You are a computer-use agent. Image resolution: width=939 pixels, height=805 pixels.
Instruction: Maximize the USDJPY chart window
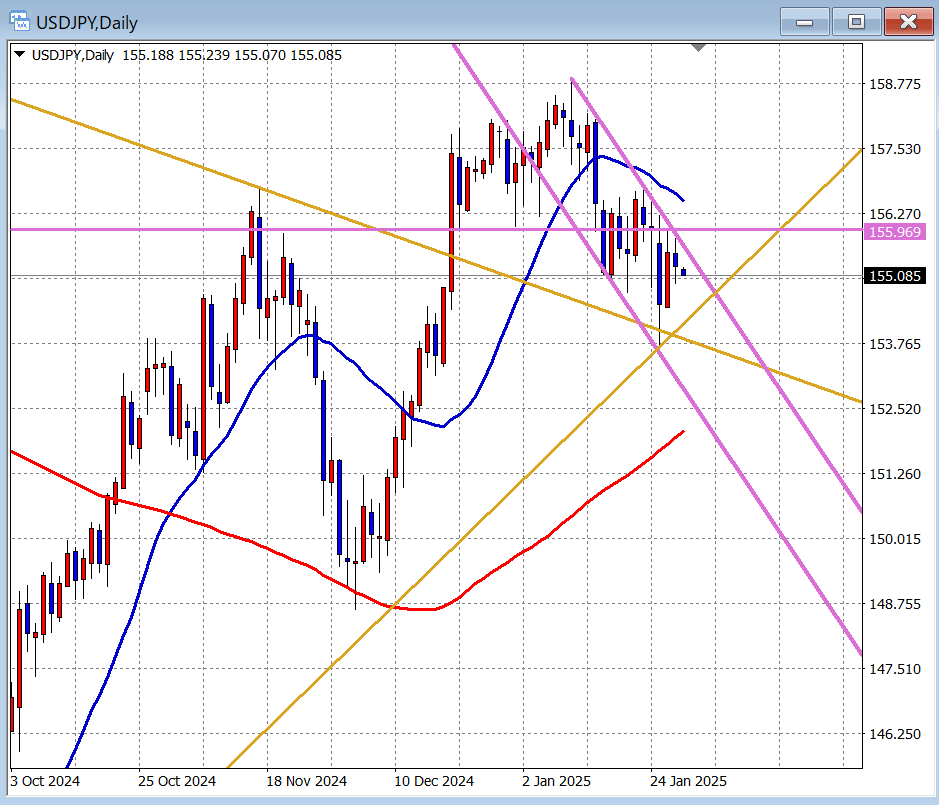point(856,21)
